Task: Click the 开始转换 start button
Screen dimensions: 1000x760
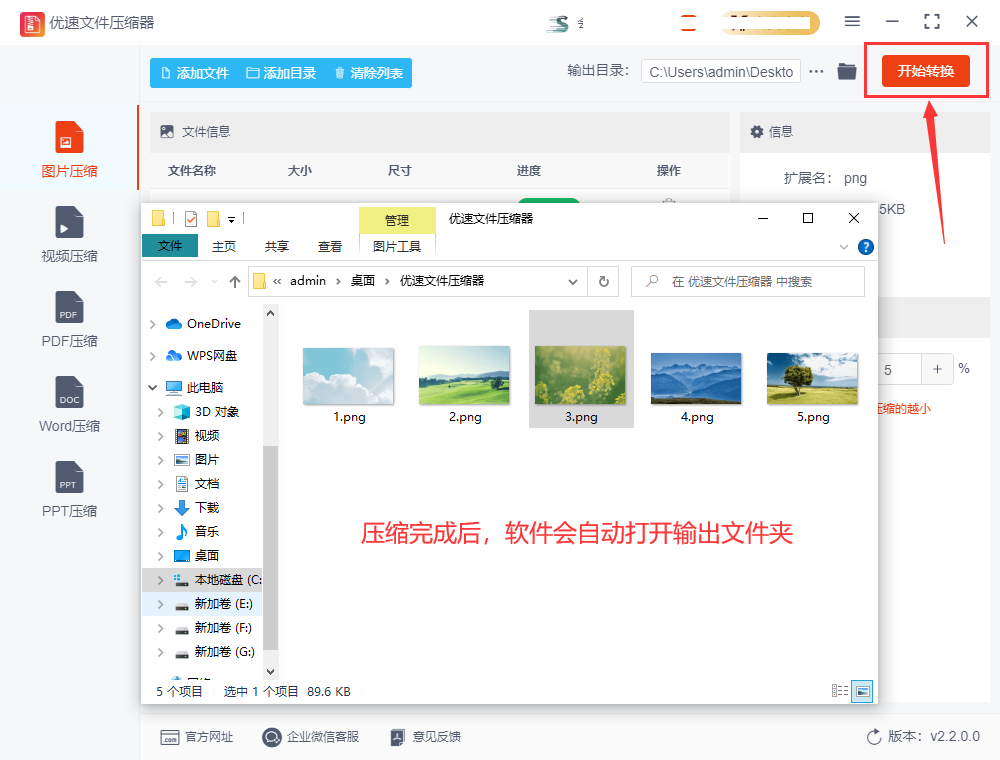Action: coord(925,71)
